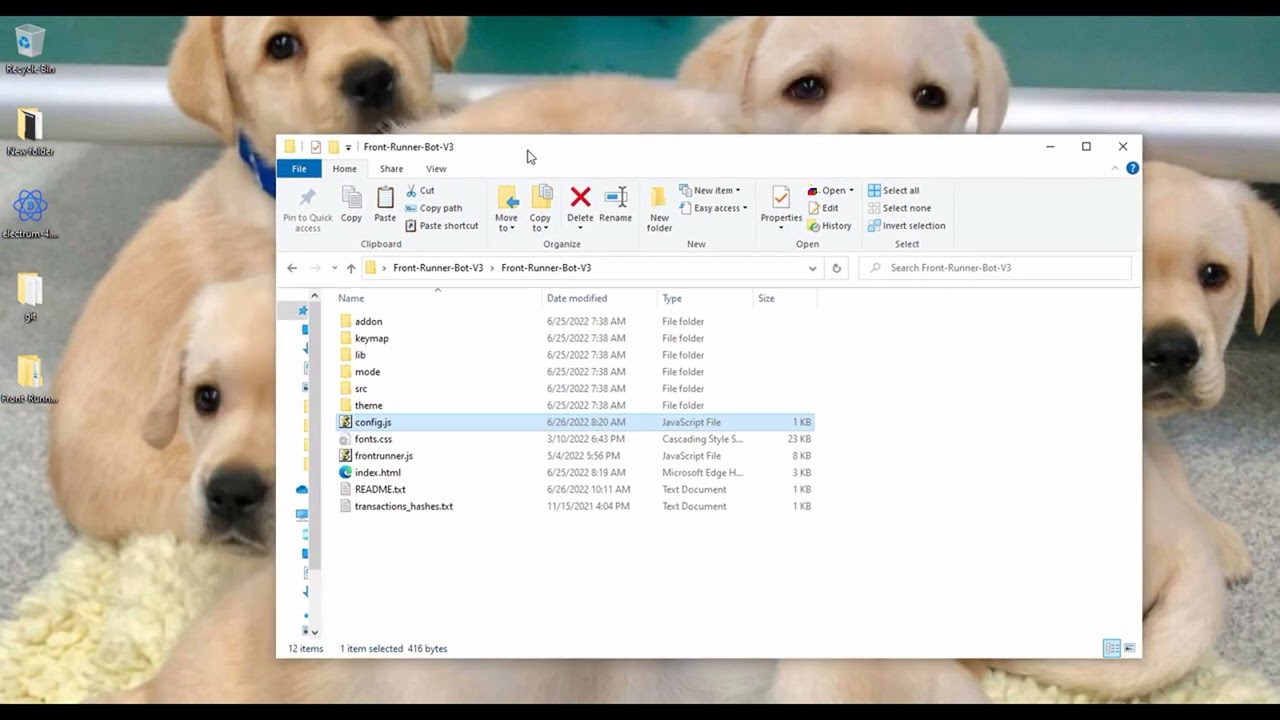The image size is (1280, 720).
Task: Switch to details view in status bar
Action: coord(1111,649)
